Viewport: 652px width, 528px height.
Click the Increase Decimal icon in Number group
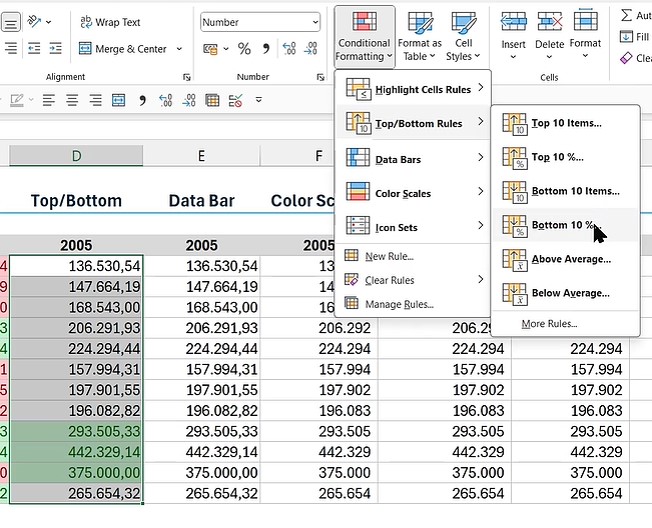(290, 49)
